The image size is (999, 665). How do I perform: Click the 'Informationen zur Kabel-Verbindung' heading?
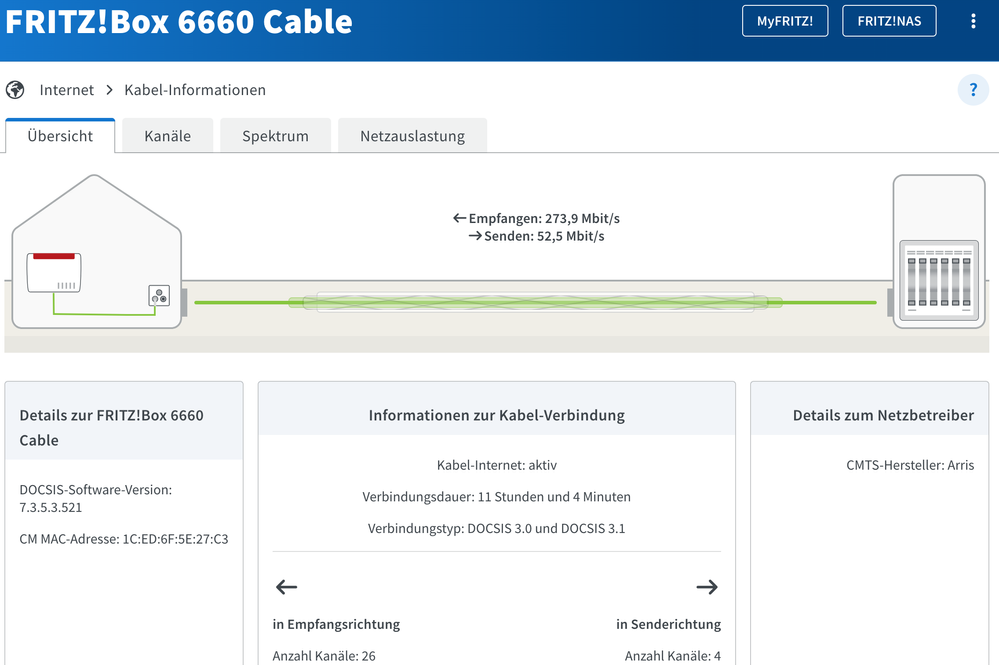point(497,415)
